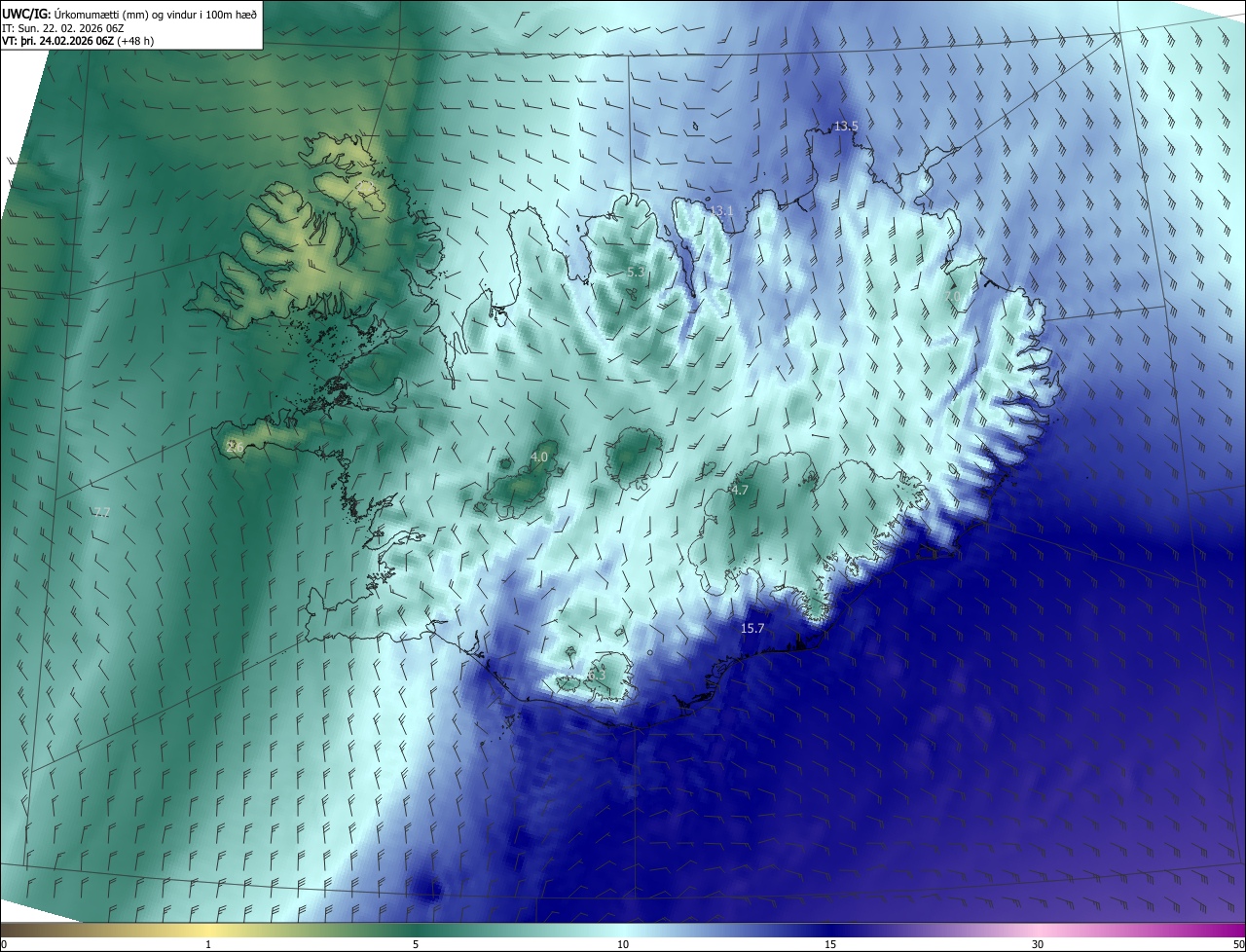The image size is (1246, 952).
Task: Click the 5.3 precipitation value label
Action: click(635, 273)
